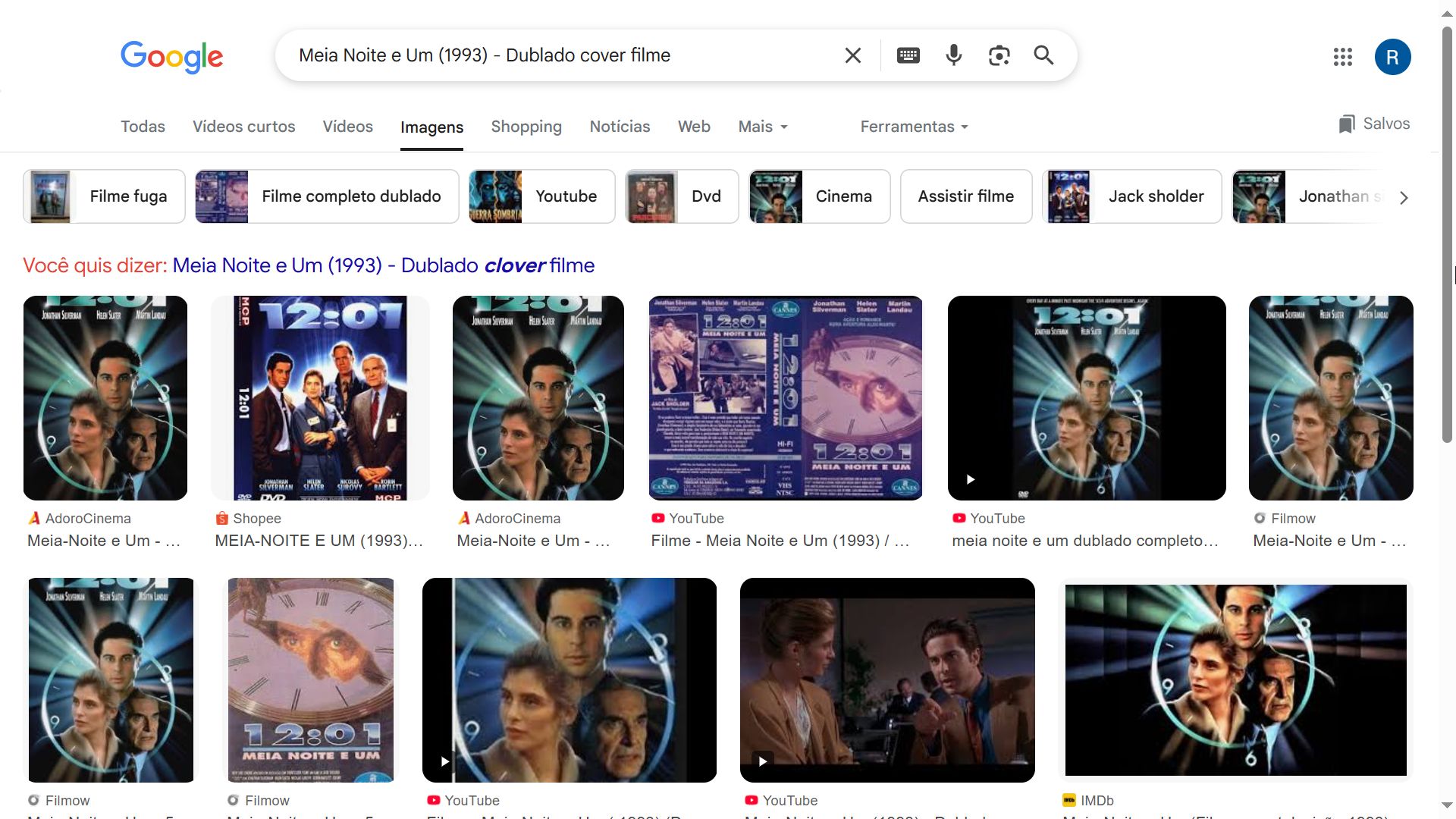Go to the Google logo homepage
This screenshot has height=819, width=1456.
(171, 56)
